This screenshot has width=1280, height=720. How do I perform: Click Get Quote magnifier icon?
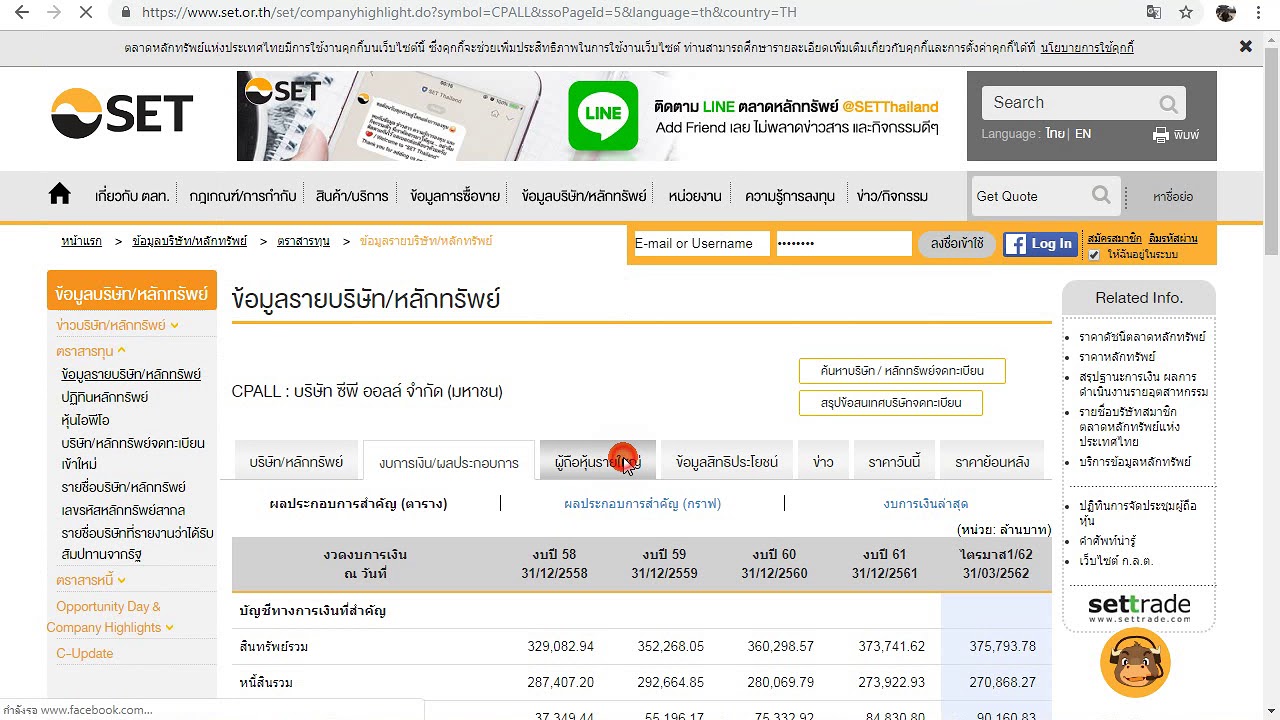1100,195
